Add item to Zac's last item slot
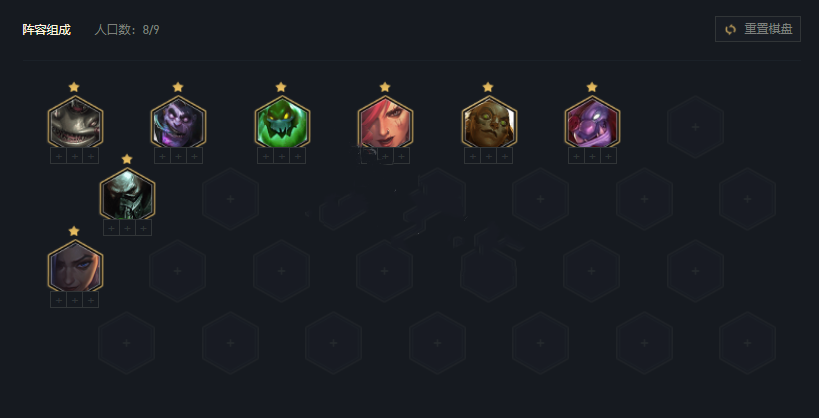This screenshot has width=819, height=418. (298, 156)
